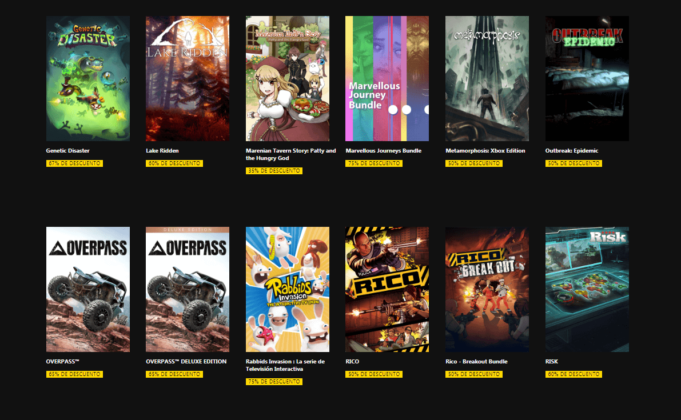Open the Rico Break Out bundle cover
The image size is (681, 420).
click(487, 289)
